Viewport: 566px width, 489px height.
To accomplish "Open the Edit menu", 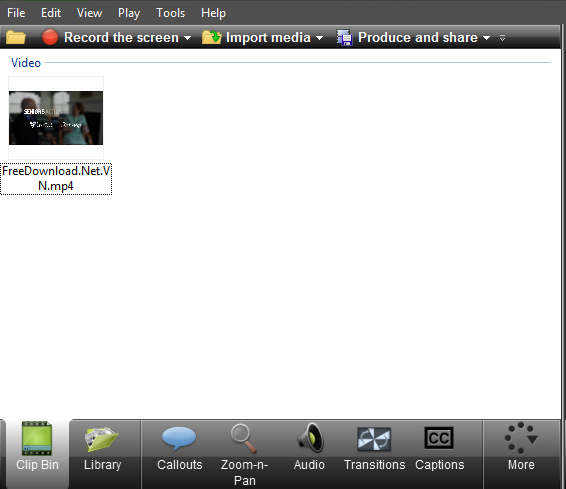I will pyautogui.click(x=51, y=13).
